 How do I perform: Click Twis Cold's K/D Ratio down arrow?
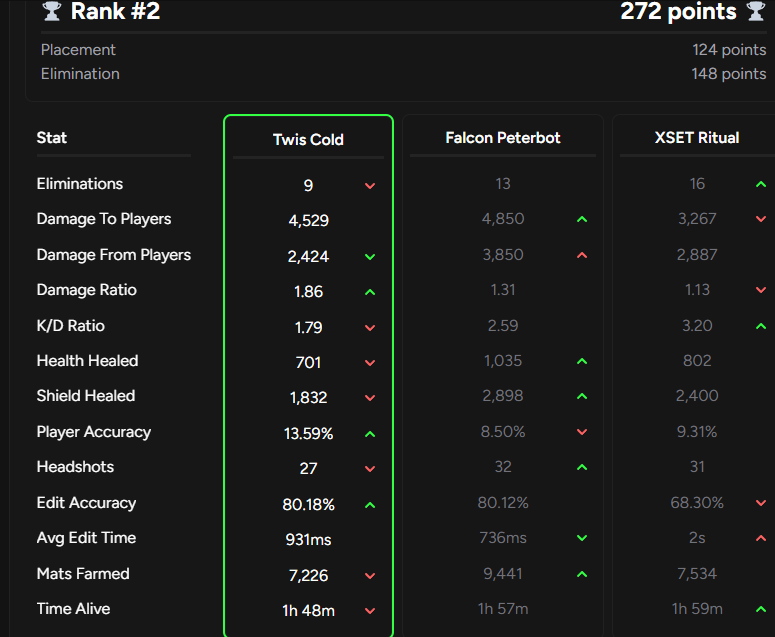(x=370, y=328)
